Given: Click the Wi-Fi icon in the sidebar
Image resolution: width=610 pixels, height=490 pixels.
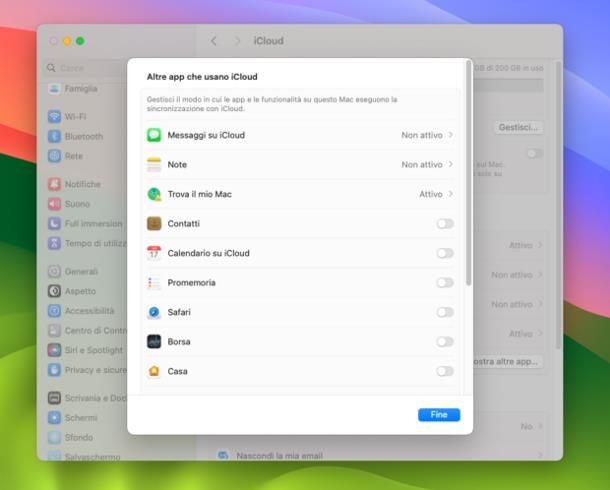Looking at the screenshot, I should (54, 116).
